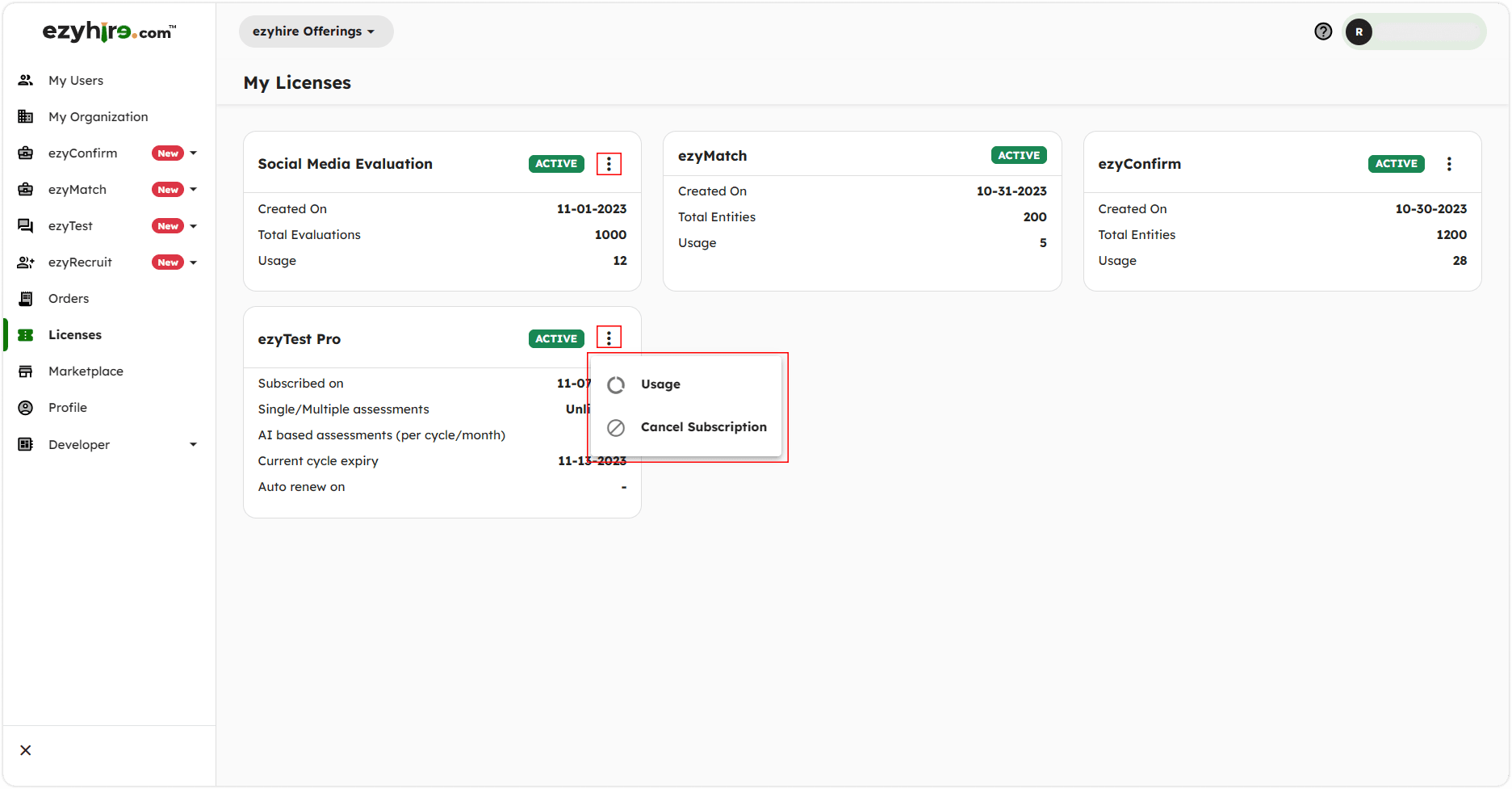Click the Cancel Subscription prohibit icon
Image resolution: width=1512 pixels, height=789 pixels.
[x=616, y=427]
